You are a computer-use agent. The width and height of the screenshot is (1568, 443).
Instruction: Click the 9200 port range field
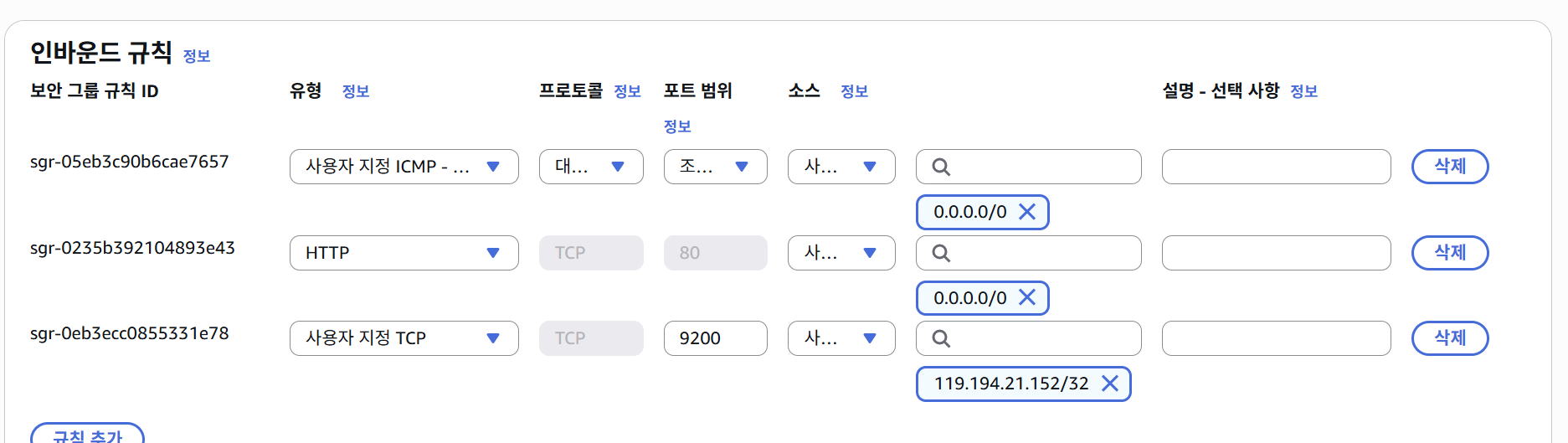(715, 338)
